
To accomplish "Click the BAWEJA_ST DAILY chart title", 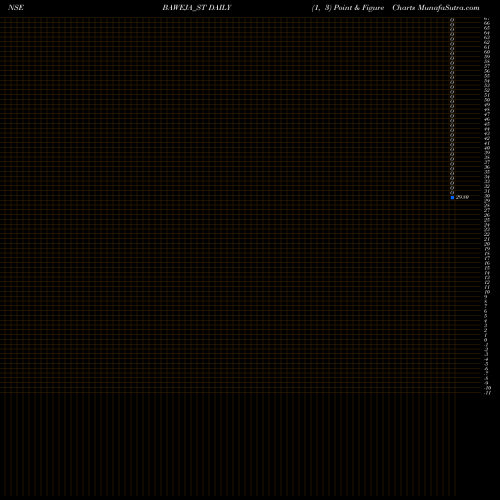I will tap(197, 8).
